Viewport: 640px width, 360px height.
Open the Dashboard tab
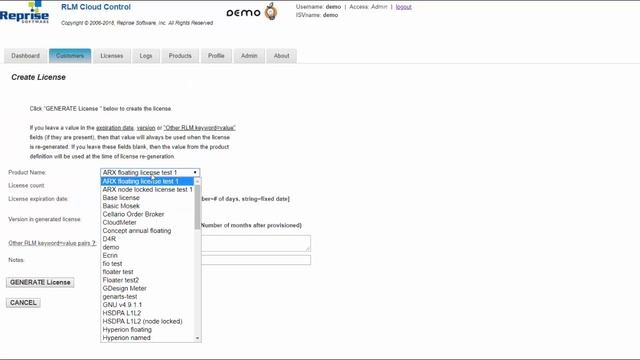pyautogui.click(x=25, y=56)
